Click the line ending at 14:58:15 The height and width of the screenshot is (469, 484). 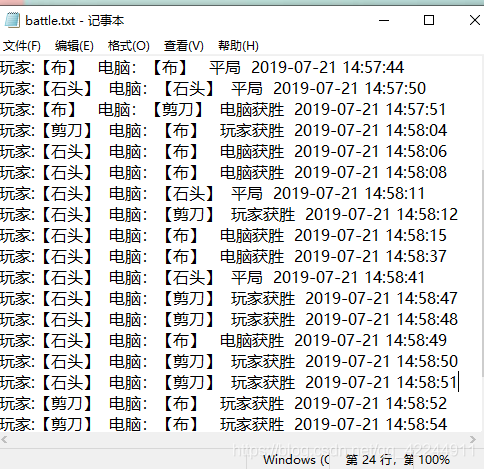pyautogui.click(x=224, y=236)
